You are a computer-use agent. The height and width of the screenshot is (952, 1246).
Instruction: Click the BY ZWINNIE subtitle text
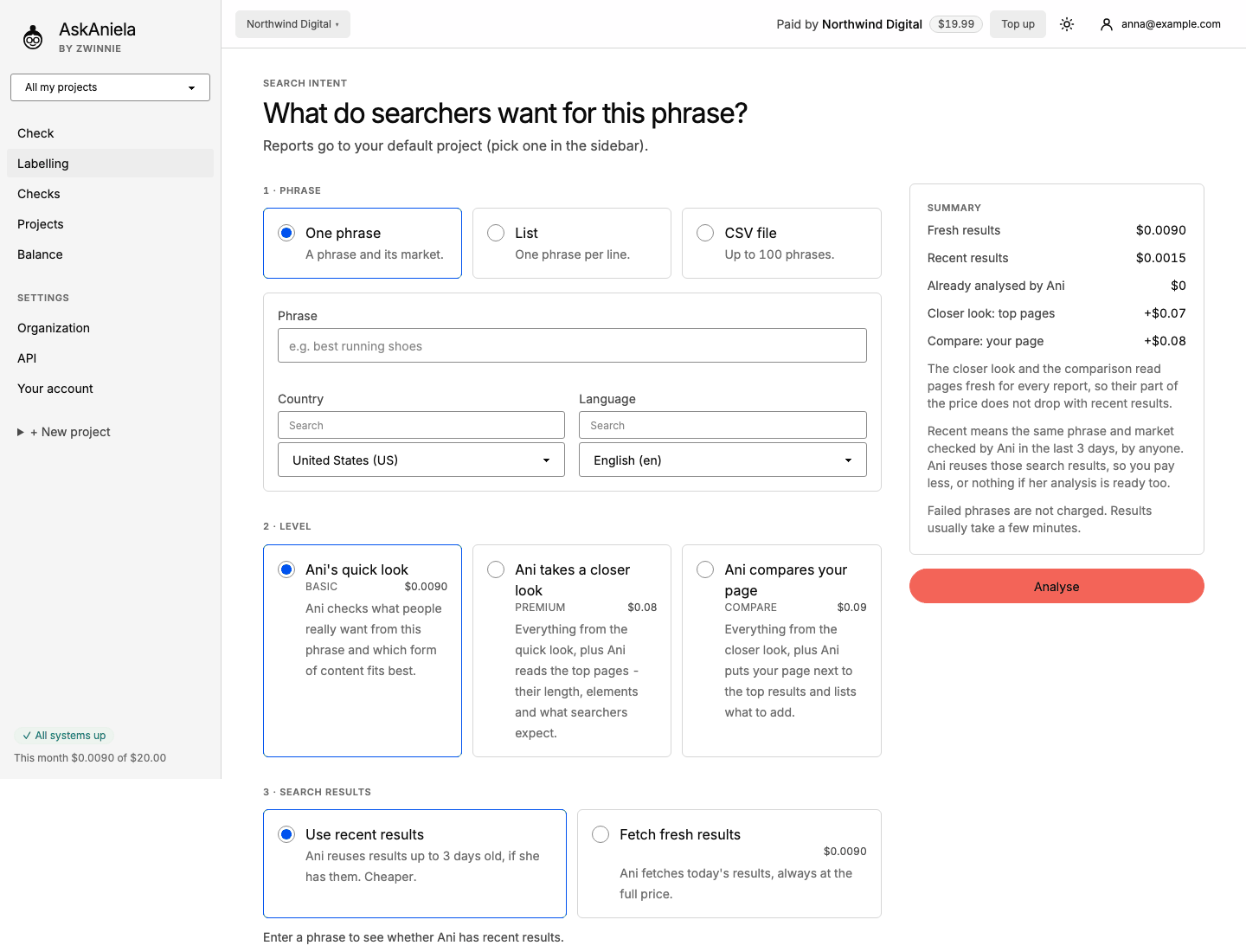click(90, 48)
